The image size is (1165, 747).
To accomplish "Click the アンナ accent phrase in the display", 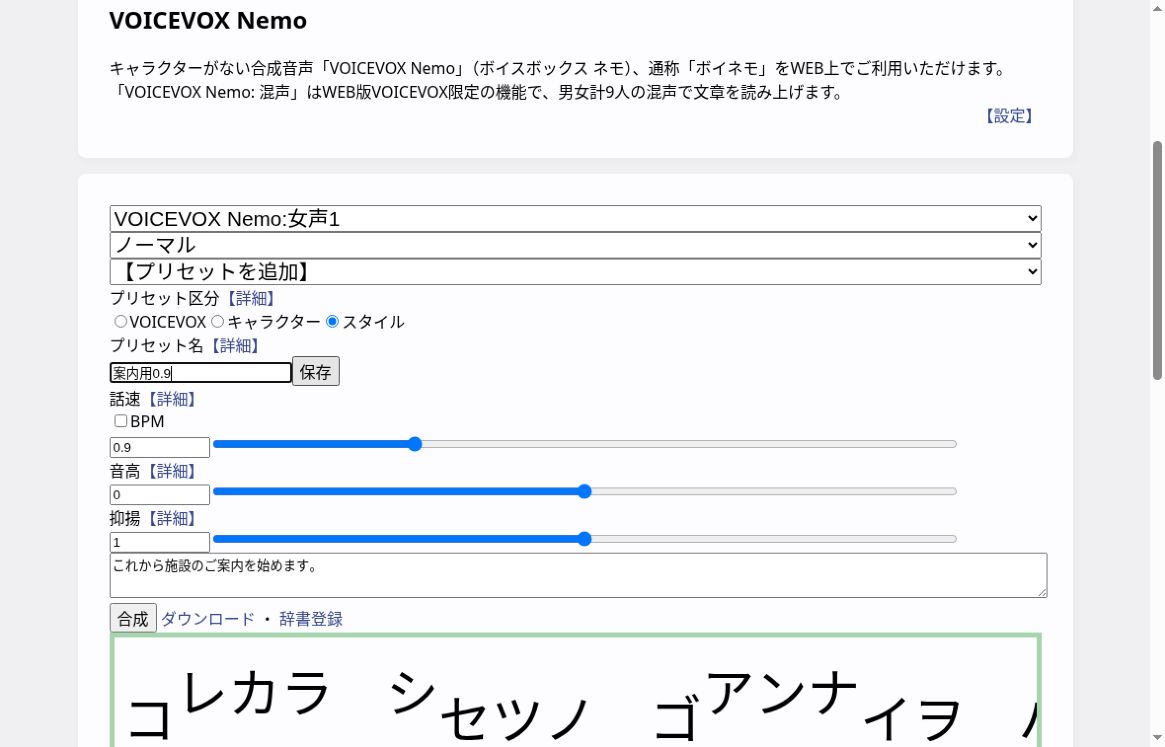I will point(782,692).
